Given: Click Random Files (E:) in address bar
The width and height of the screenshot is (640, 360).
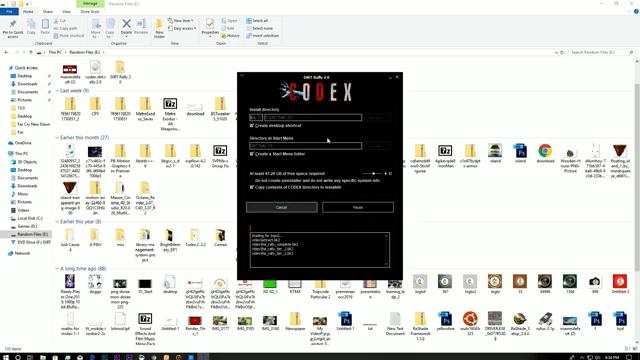Looking at the screenshot, I should [x=84, y=52].
